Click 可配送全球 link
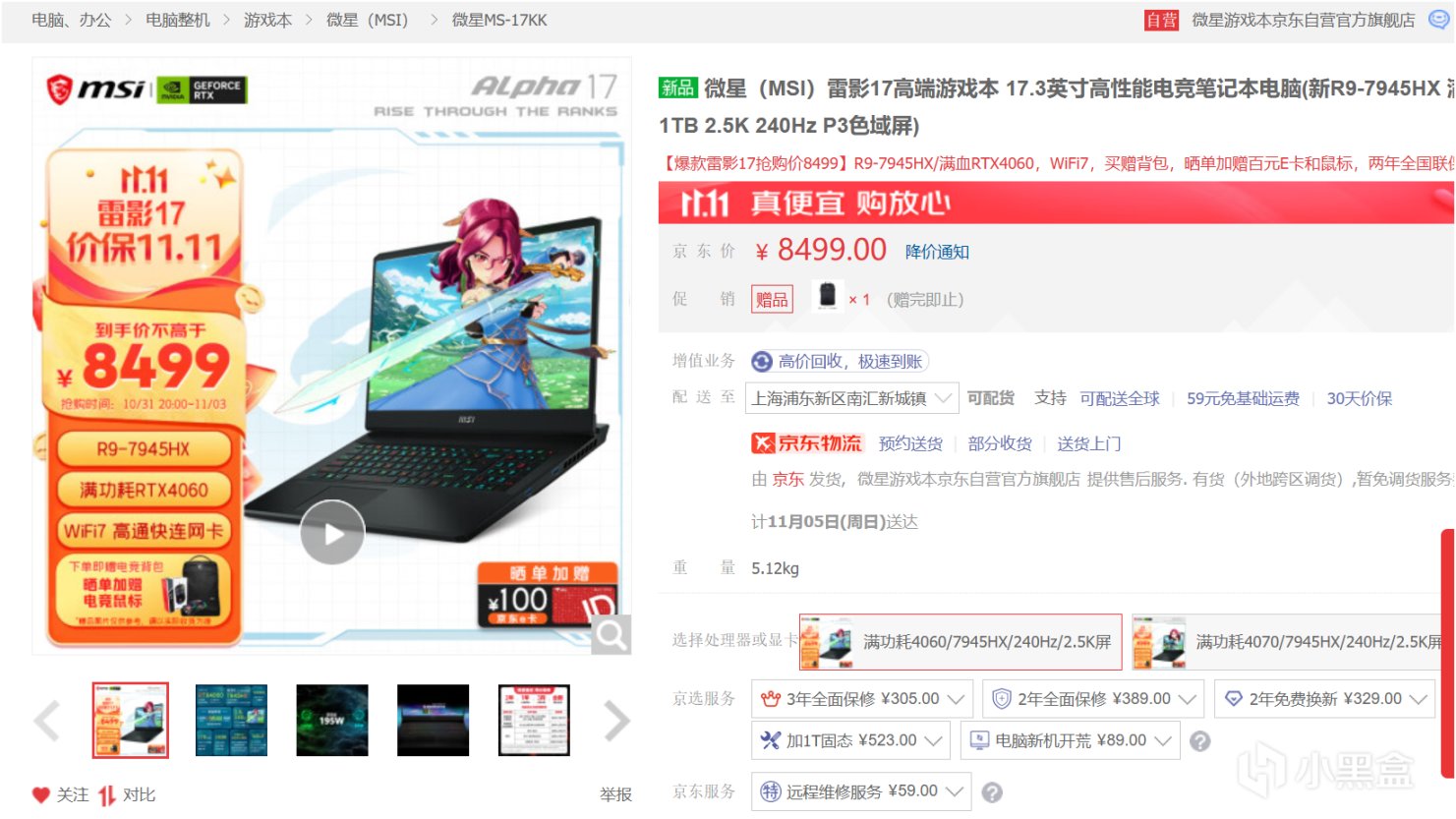The width and height of the screenshot is (1456, 819). [1120, 398]
